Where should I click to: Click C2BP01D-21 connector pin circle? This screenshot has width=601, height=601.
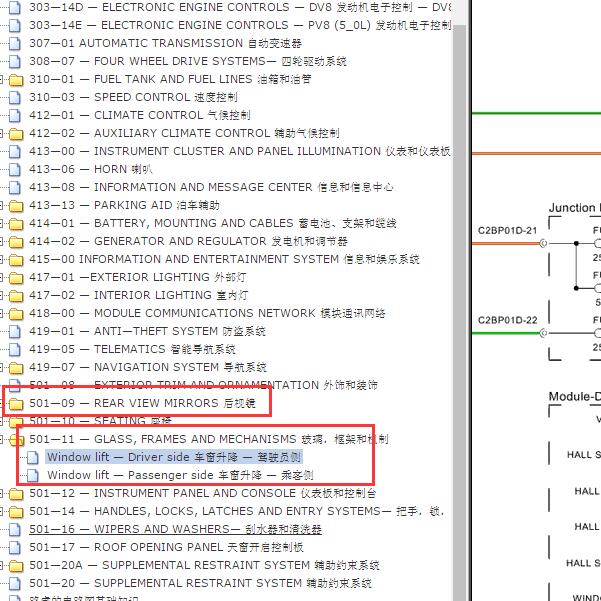[543, 243]
